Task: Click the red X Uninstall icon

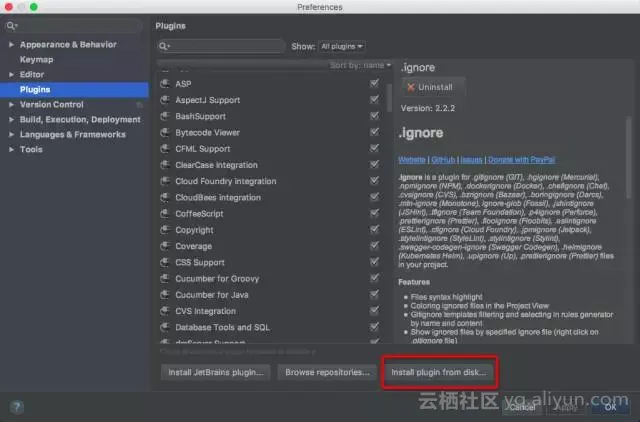Action: (x=411, y=87)
